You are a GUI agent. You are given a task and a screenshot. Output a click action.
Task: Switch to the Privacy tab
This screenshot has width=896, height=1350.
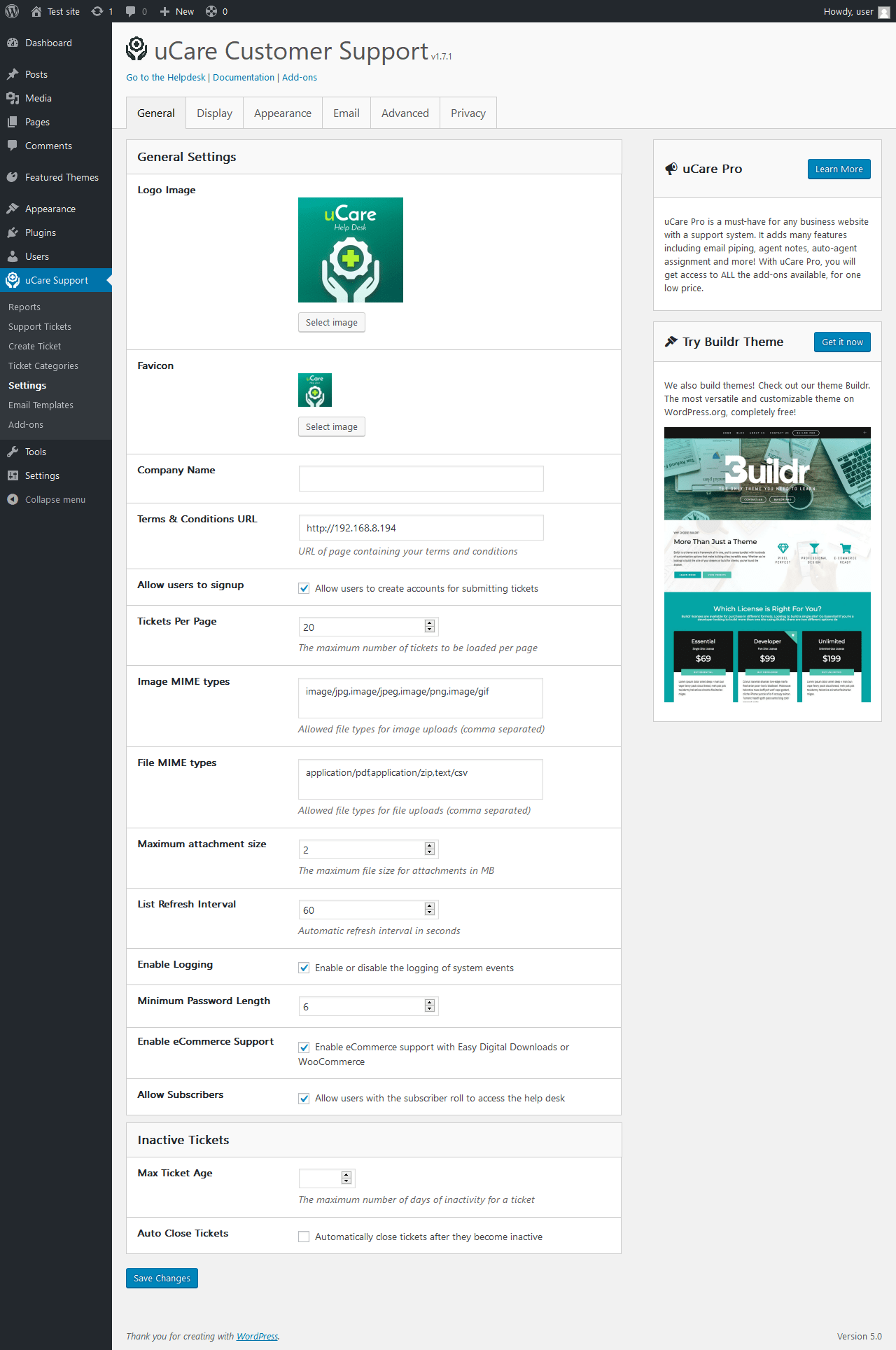click(x=468, y=113)
